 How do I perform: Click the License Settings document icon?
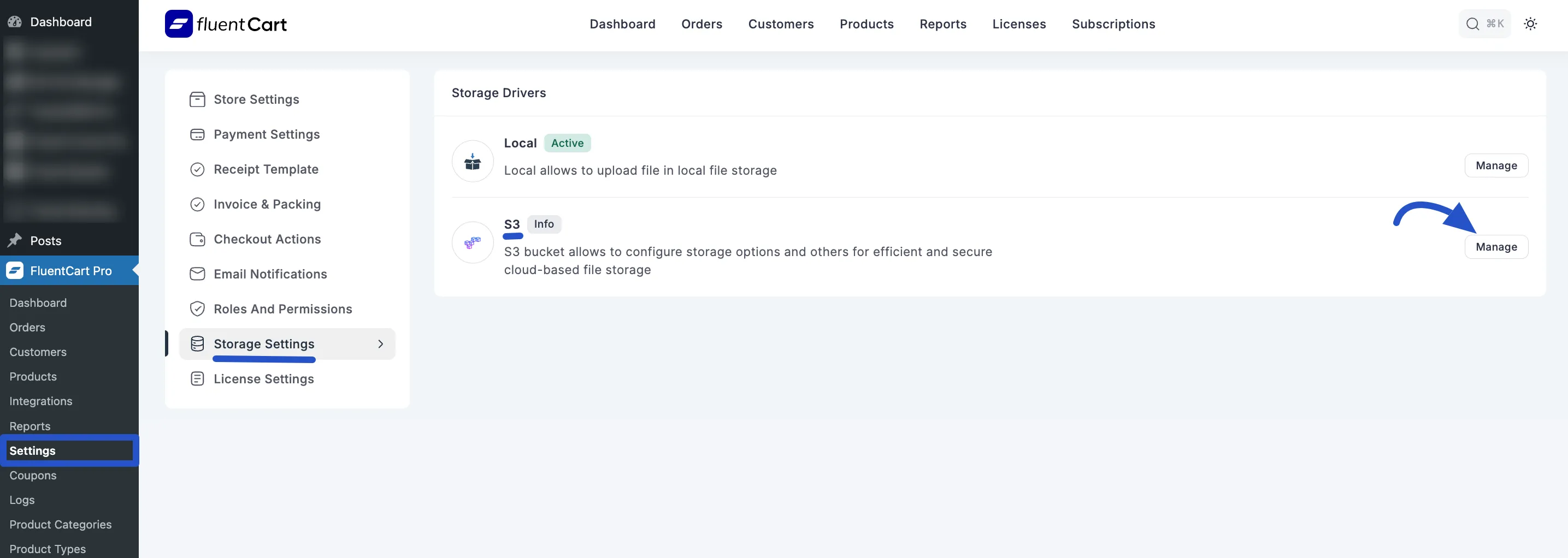pos(197,378)
